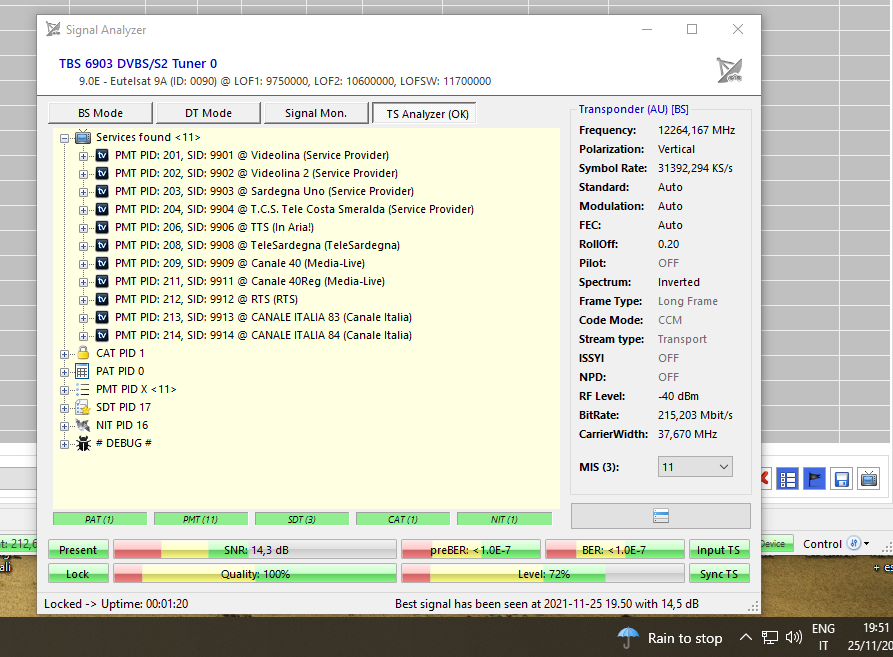This screenshot has height=657, width=893.
Task: Click the Lock status button
Action: pos(78,574)
